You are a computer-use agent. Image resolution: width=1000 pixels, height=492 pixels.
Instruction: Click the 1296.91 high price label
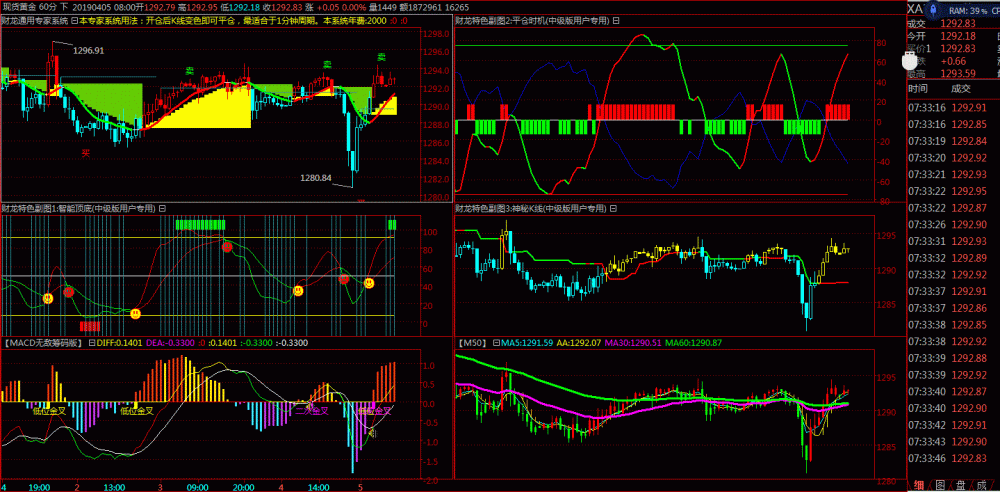(x=89, y=50)
